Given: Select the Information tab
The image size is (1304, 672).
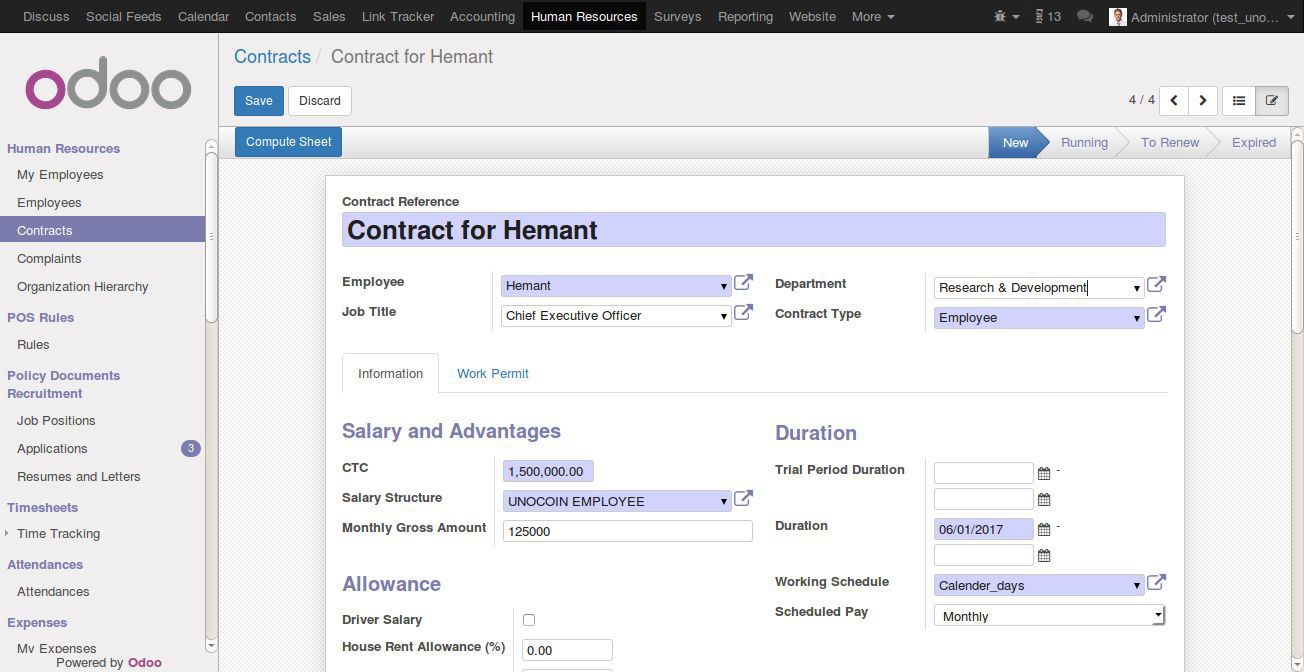Looking at the screenshot, I should [390, 373].
